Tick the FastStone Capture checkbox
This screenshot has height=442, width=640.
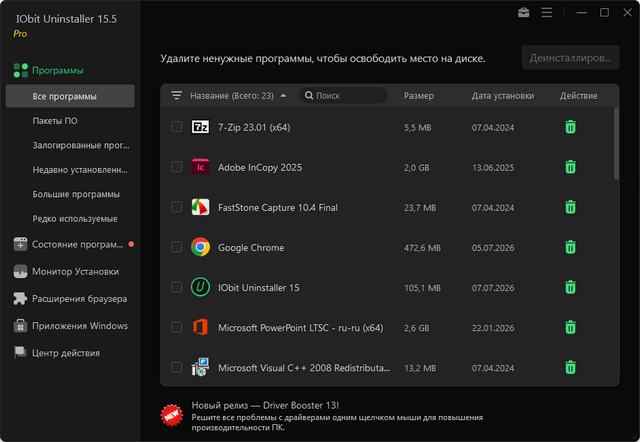[176, 207]
